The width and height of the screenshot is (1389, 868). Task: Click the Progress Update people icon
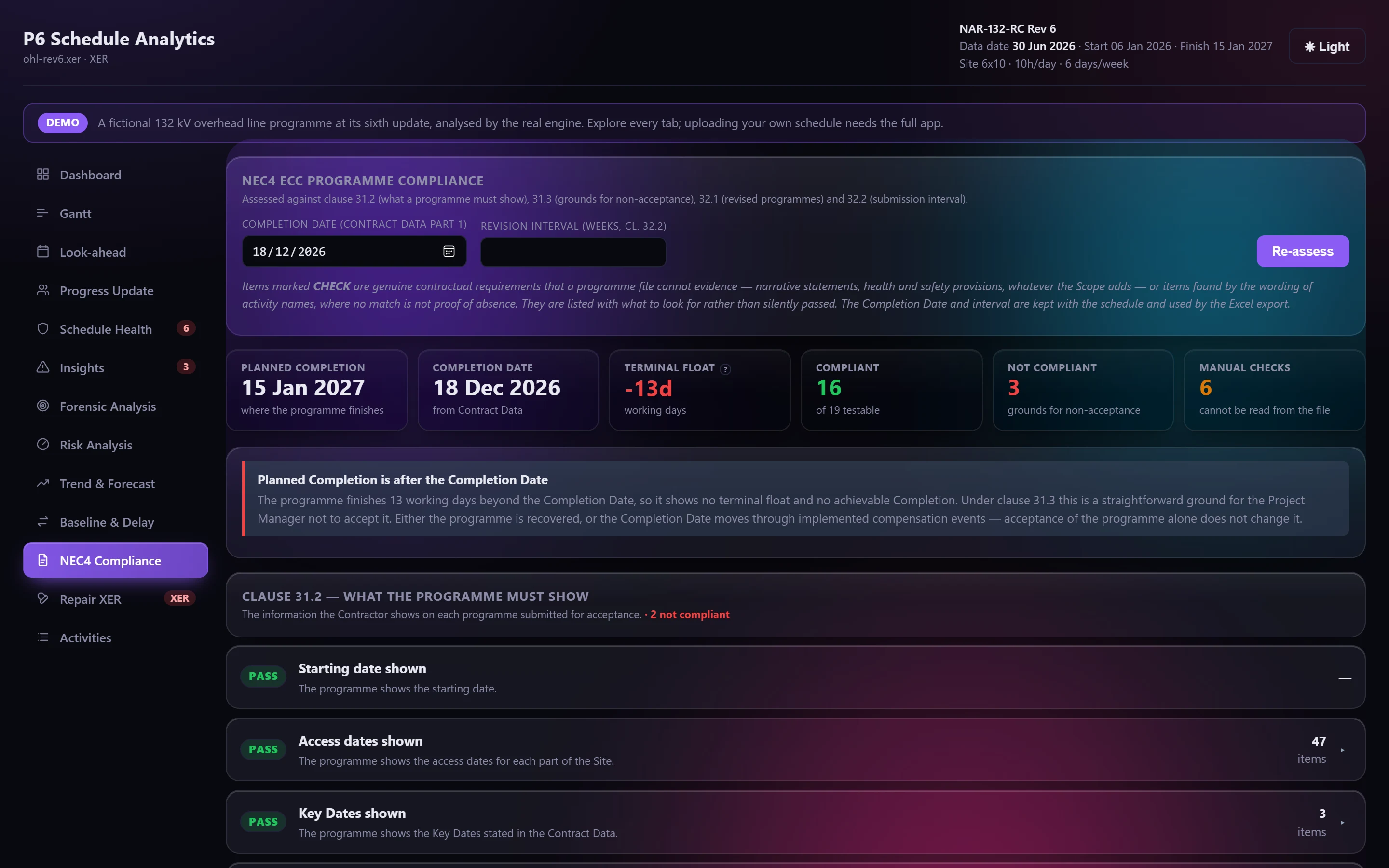(43, 290)
